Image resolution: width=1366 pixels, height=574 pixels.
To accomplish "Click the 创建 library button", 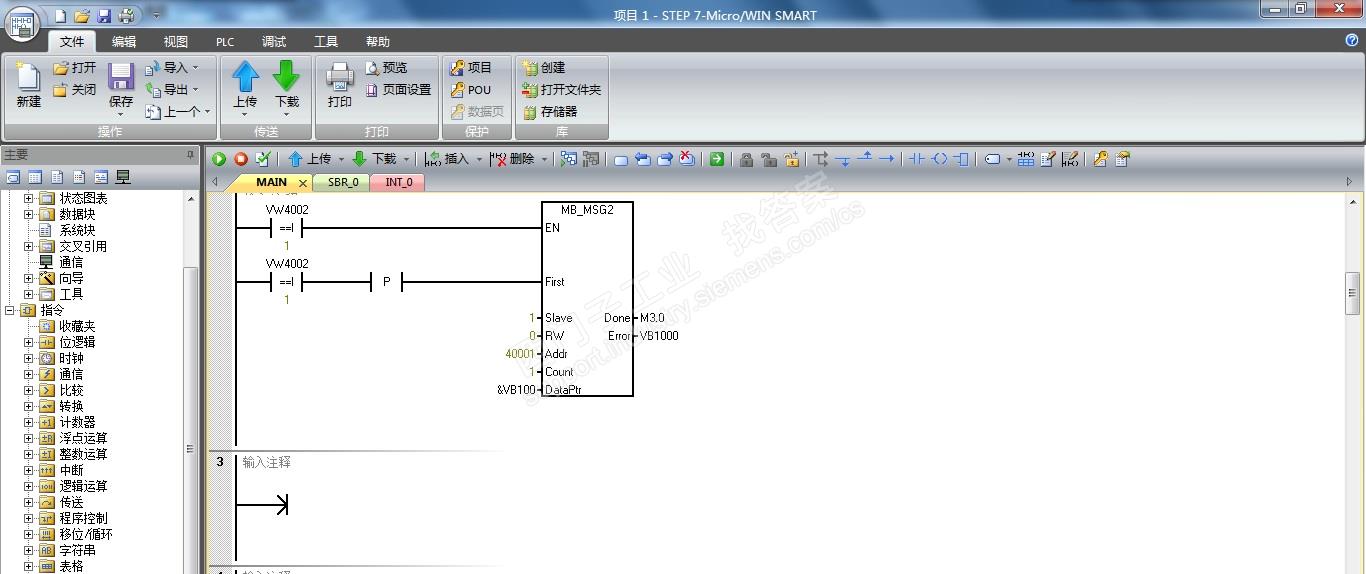I will pos(543,67).
